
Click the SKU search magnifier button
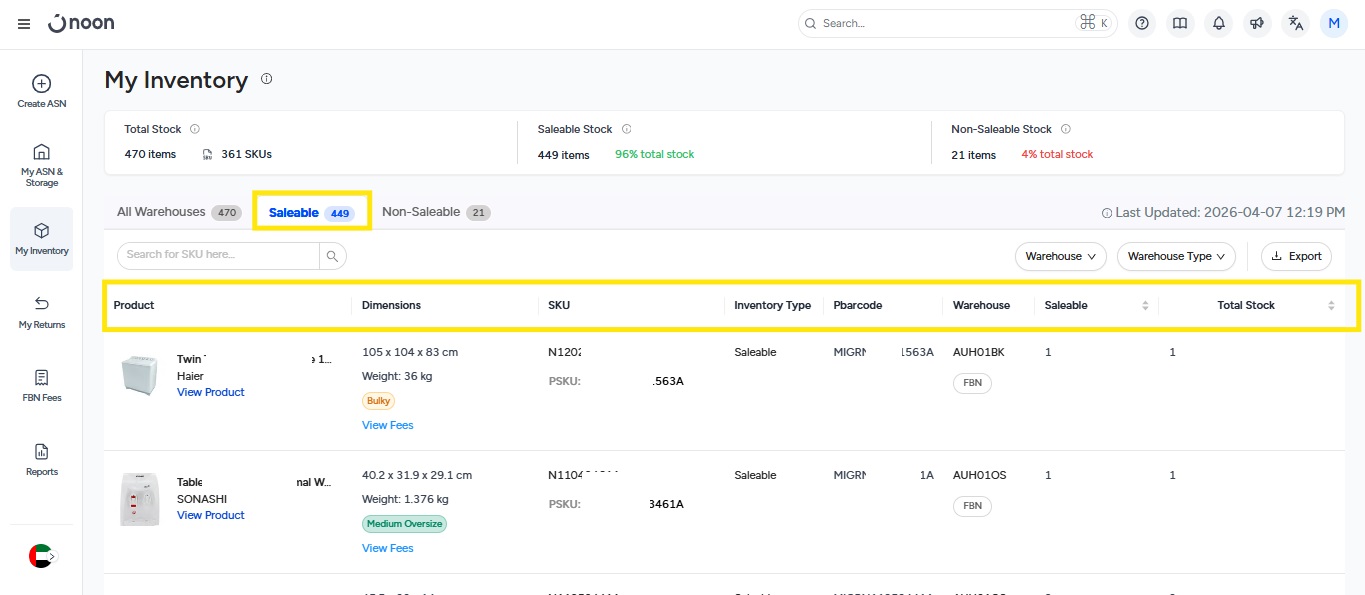333,256
